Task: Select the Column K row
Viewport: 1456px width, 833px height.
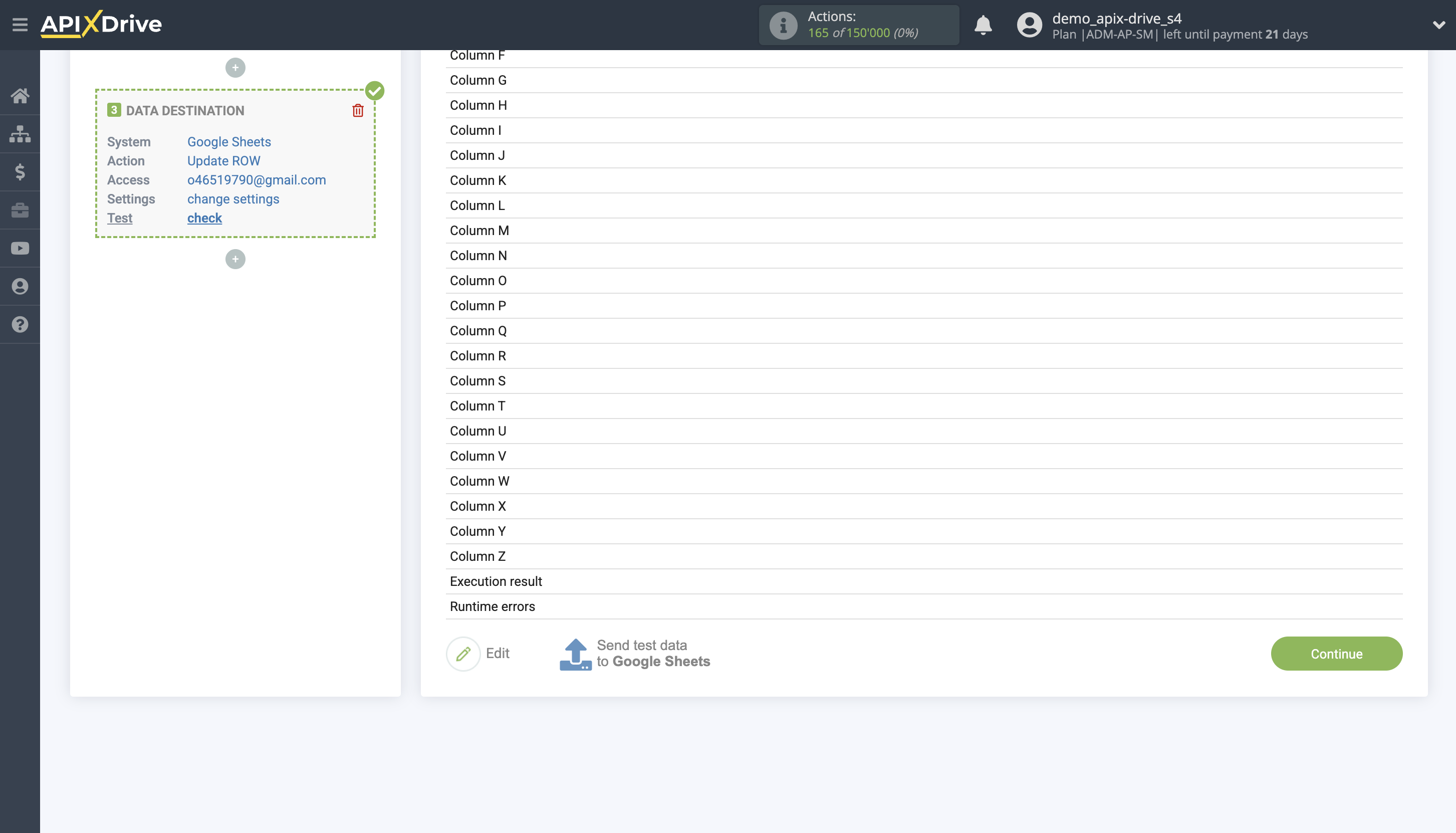Action: click(924, 181)
